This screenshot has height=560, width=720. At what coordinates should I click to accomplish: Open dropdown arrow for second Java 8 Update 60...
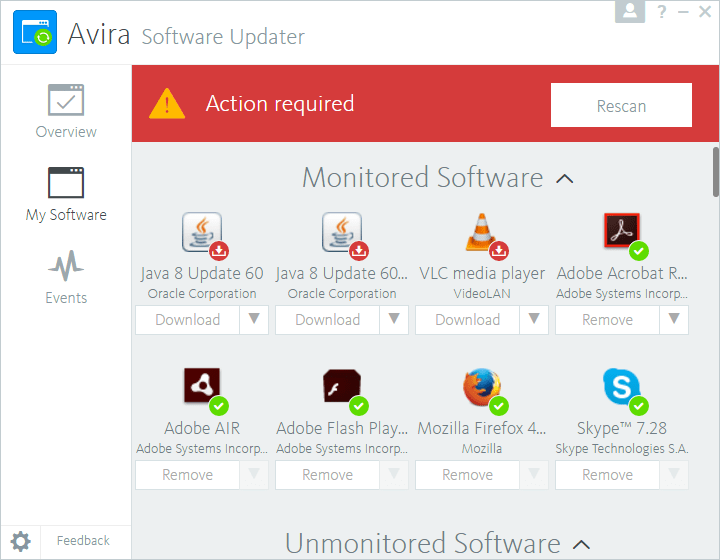(394, 320)
